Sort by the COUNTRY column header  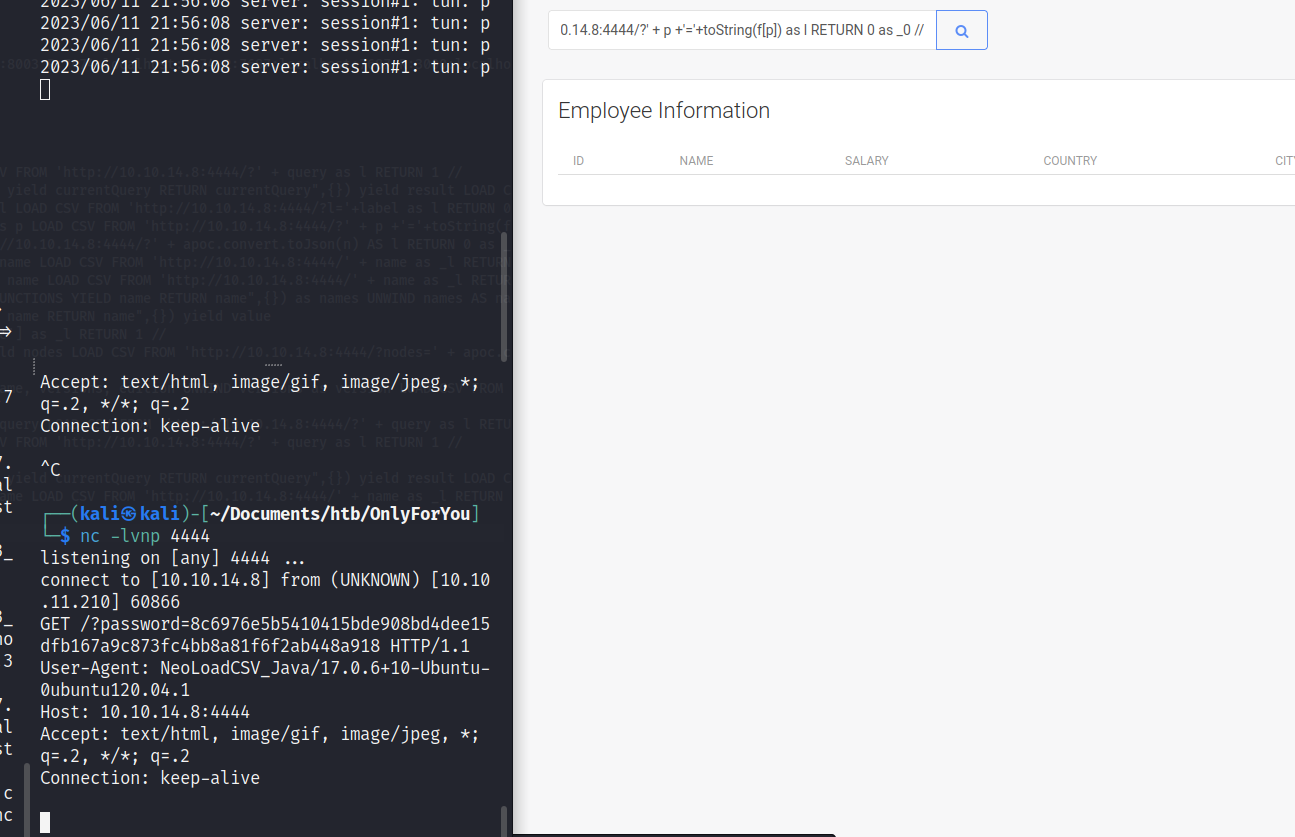pyautogui.click(x=1070, y=161)
